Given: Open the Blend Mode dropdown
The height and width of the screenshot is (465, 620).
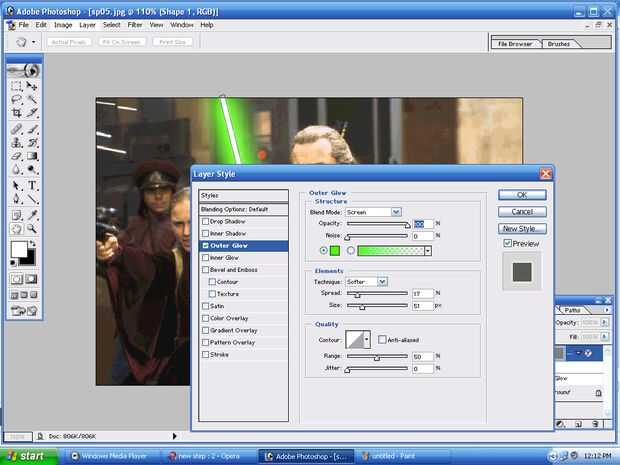Looking at the screenshot, I should pyautogui.click(x=396, y=212).
